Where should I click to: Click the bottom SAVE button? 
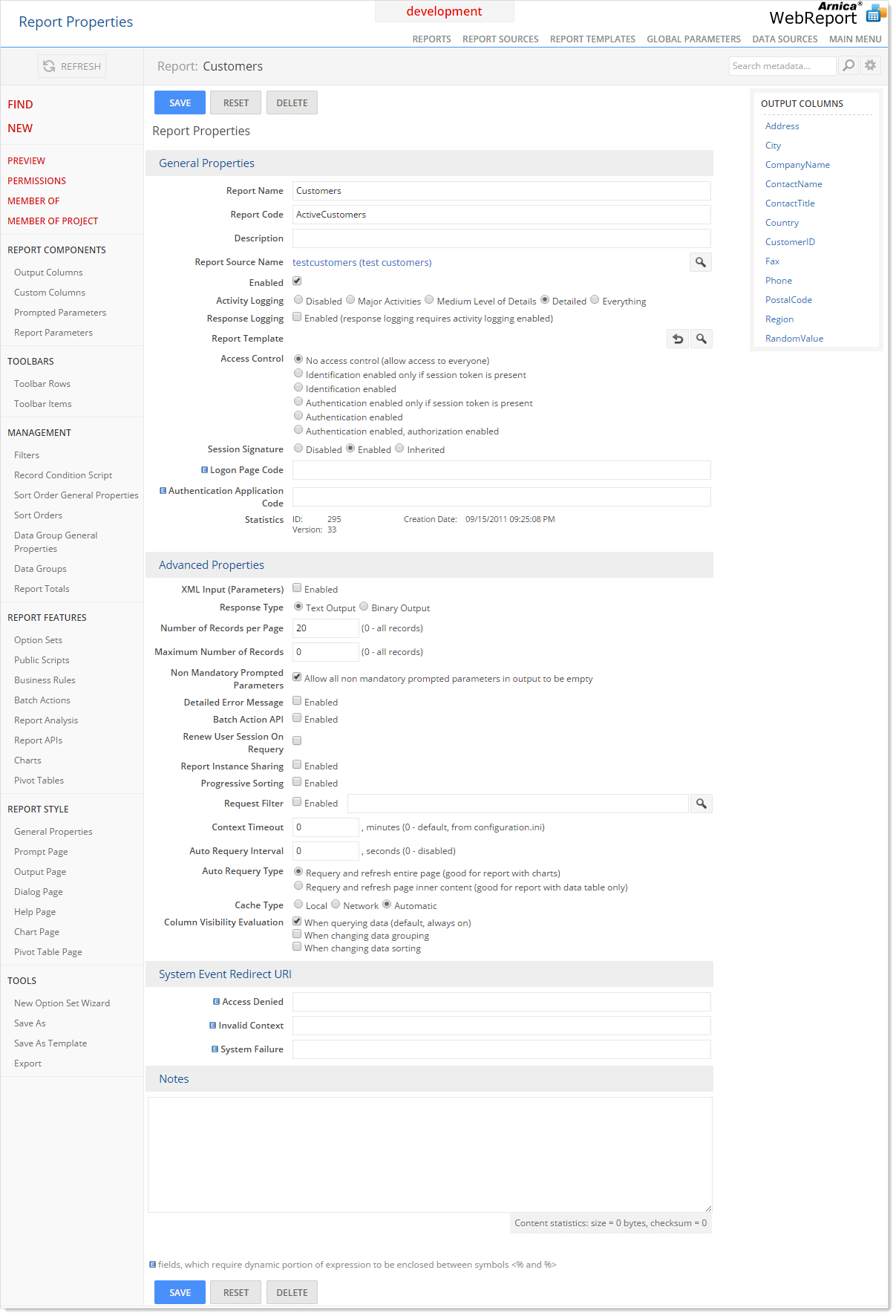click(x=180, y=1292)
